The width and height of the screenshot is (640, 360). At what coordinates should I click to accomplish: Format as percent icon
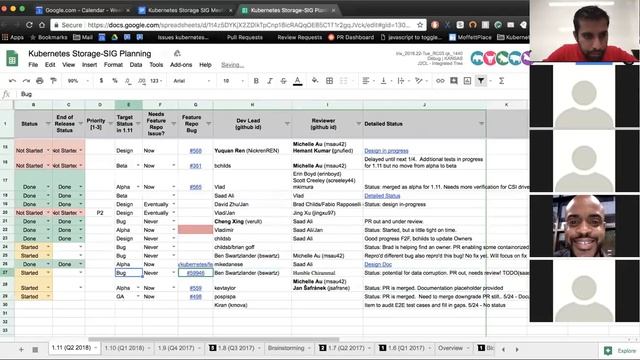pyautogui.click(x=115, y=81)
